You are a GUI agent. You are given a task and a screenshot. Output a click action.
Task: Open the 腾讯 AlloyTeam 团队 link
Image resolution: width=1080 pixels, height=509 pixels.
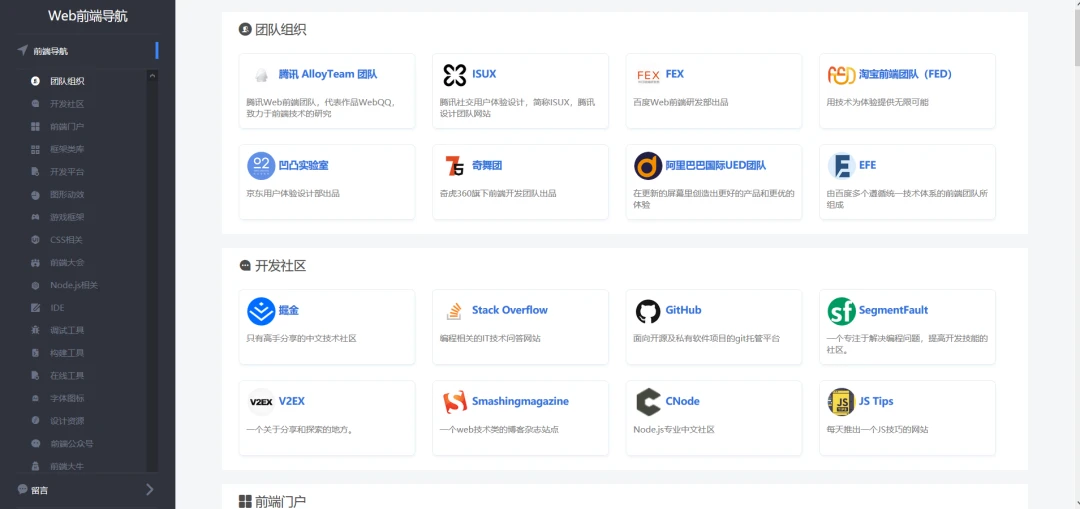coord(327,74)
